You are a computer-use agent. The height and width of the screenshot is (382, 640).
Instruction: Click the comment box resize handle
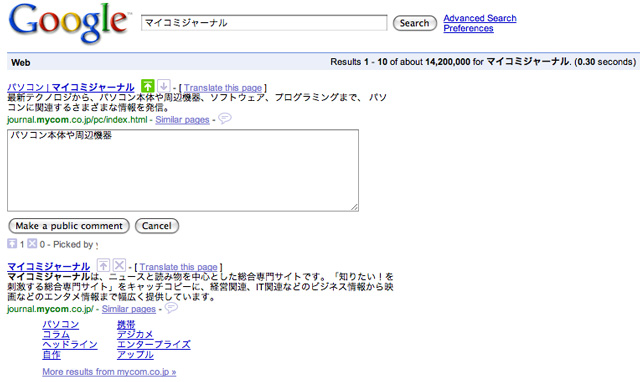[x=354, y=207]
